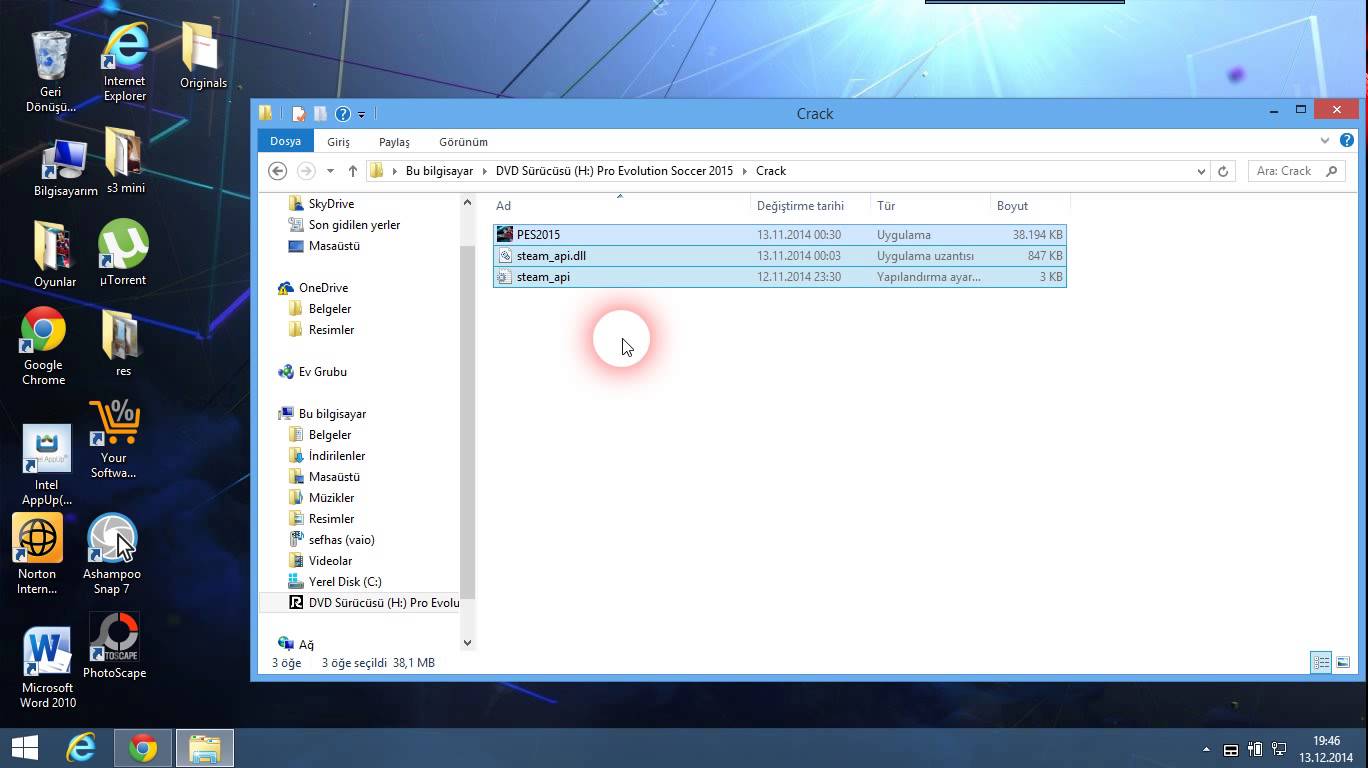
Task: Click the Windows Start button
Action: pyautogui.click(x=25, y=748)
